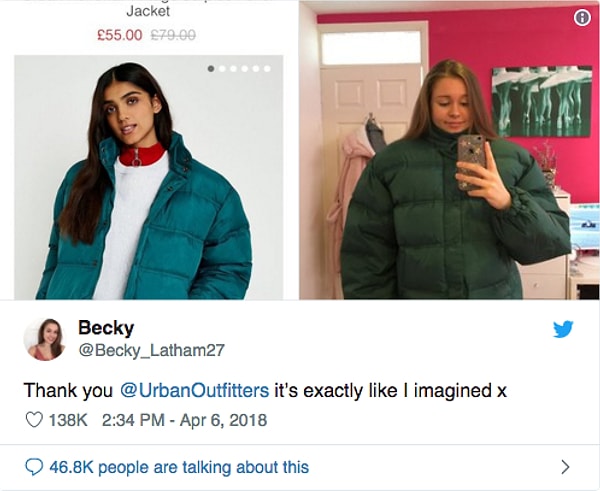The width and height of the screenshot is (600, 491).
Task: Click the @Becky_Latham27 handle
Action: tap(152, 350)
